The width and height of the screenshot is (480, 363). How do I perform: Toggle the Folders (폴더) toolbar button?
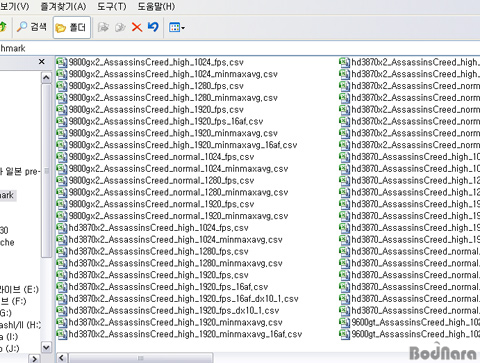[71, 27]
